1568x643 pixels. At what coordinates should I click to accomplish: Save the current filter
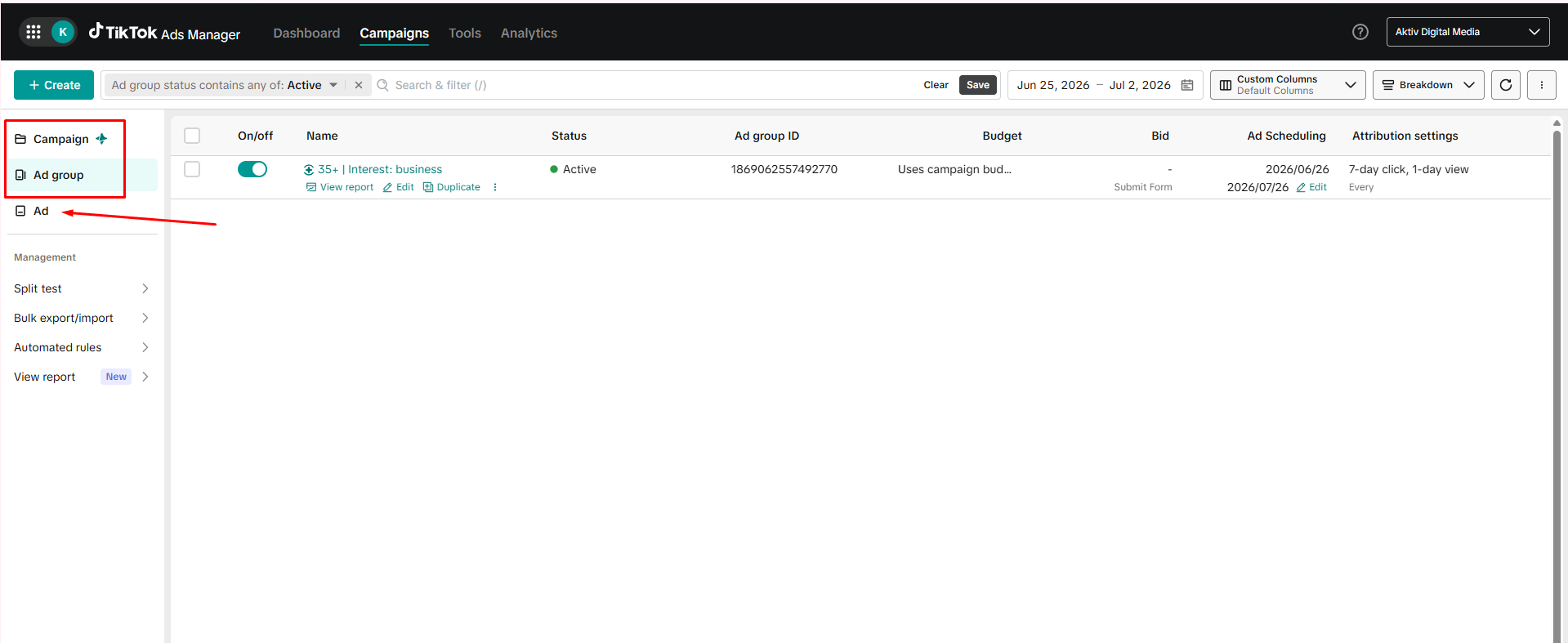click(978, 85)
